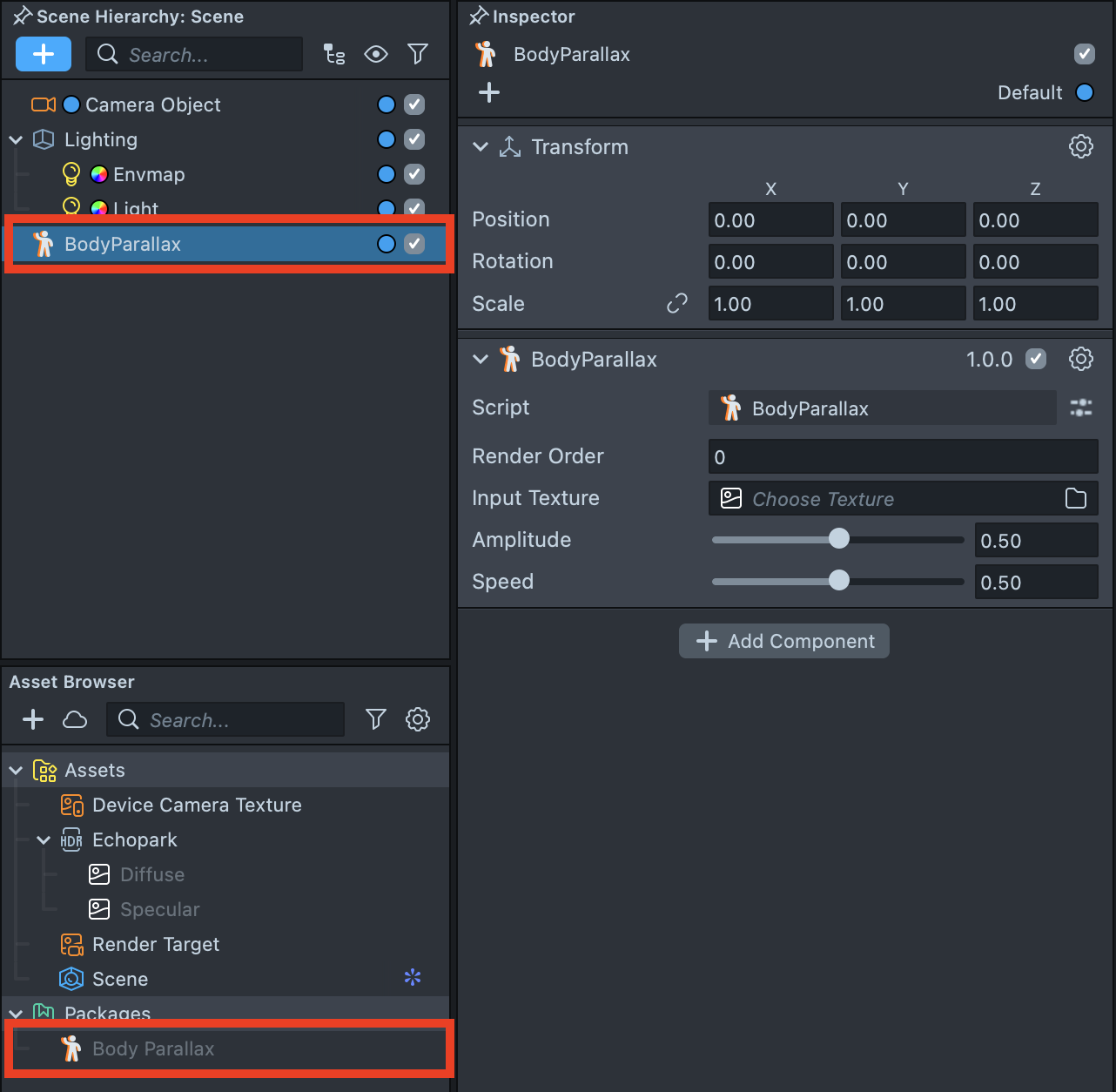Click the Position X field
The height and width of the screenshot is (1092, 1116).
click(x=770, y=219)
